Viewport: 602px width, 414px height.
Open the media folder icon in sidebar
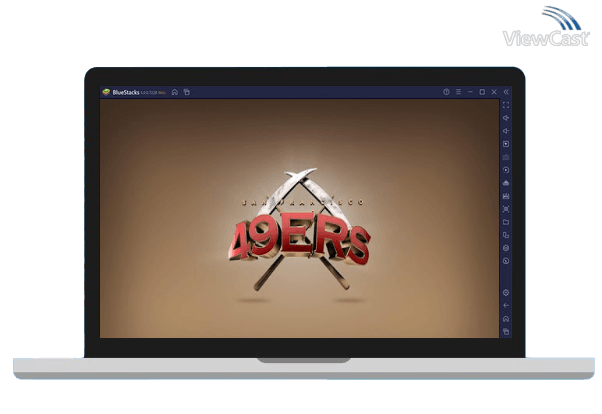(x=506, y=222)
